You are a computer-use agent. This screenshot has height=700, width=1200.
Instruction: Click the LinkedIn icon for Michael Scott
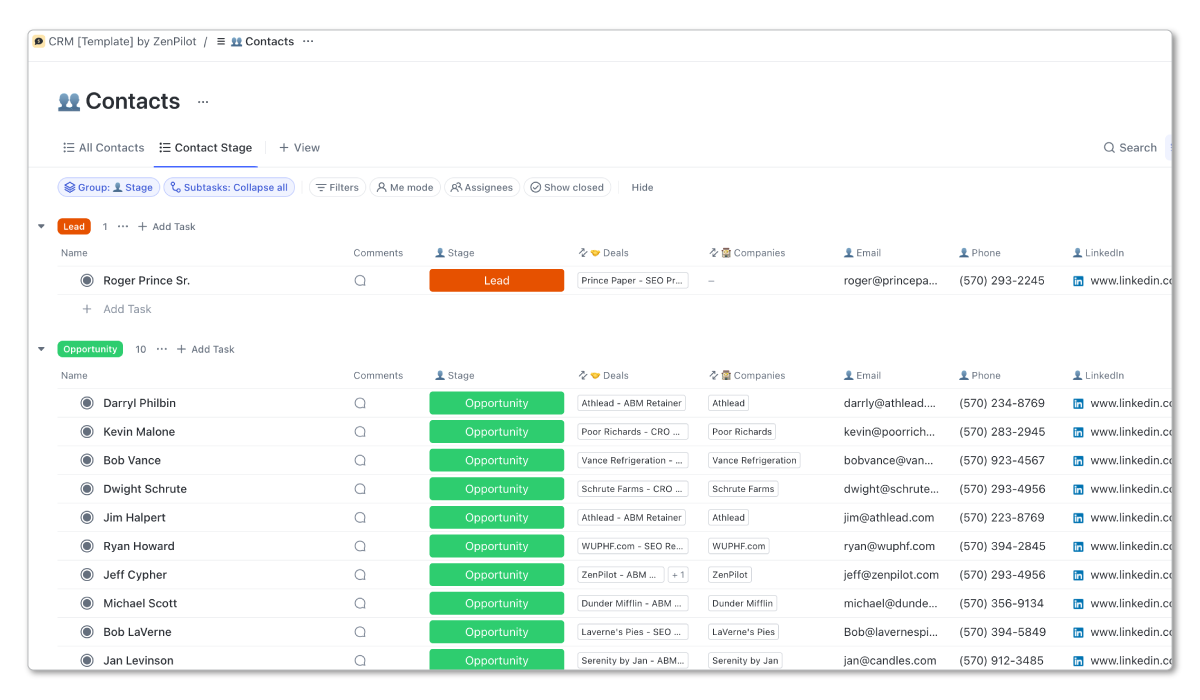[1077, 603]
